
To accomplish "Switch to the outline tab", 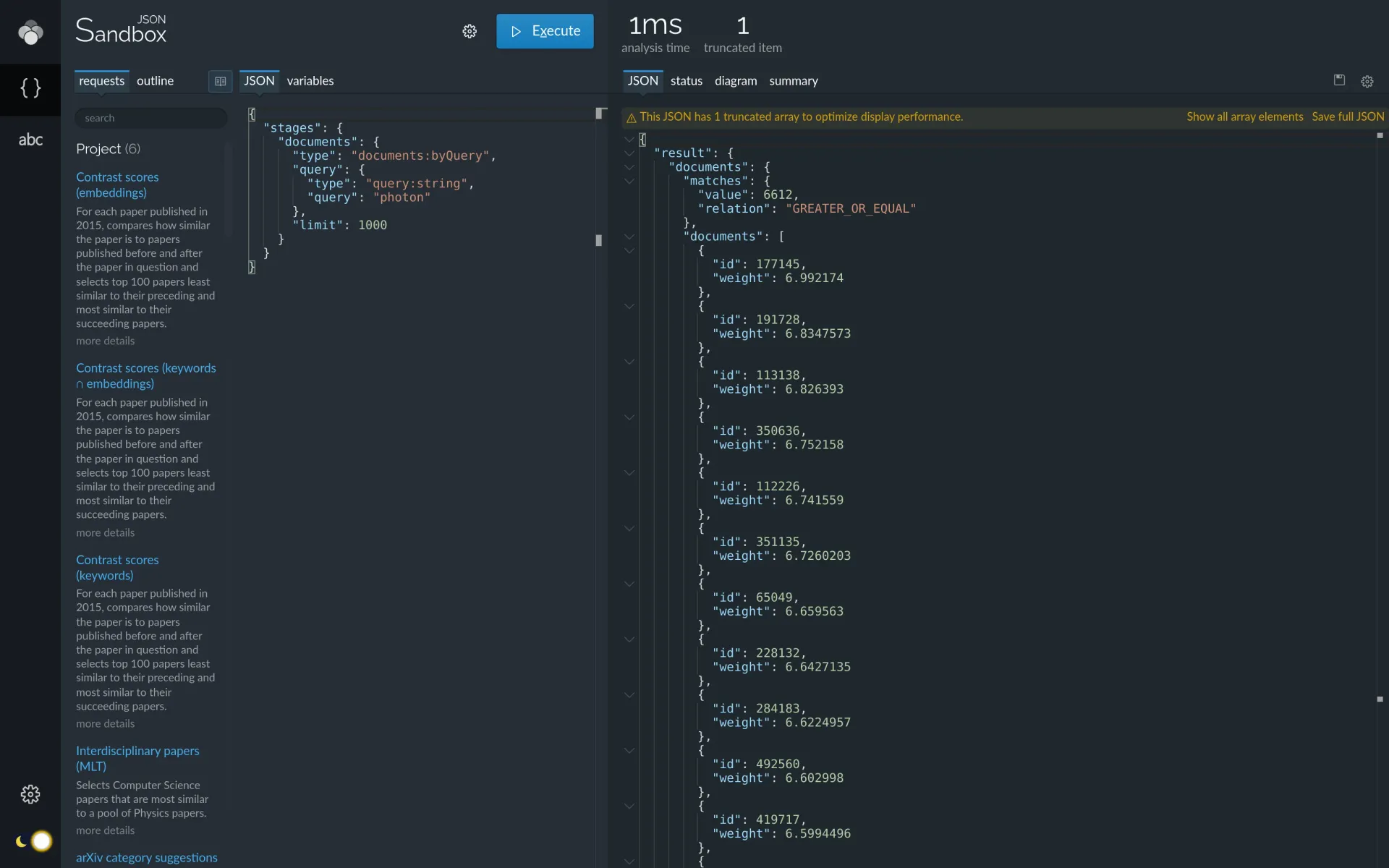I will [155, 81].
